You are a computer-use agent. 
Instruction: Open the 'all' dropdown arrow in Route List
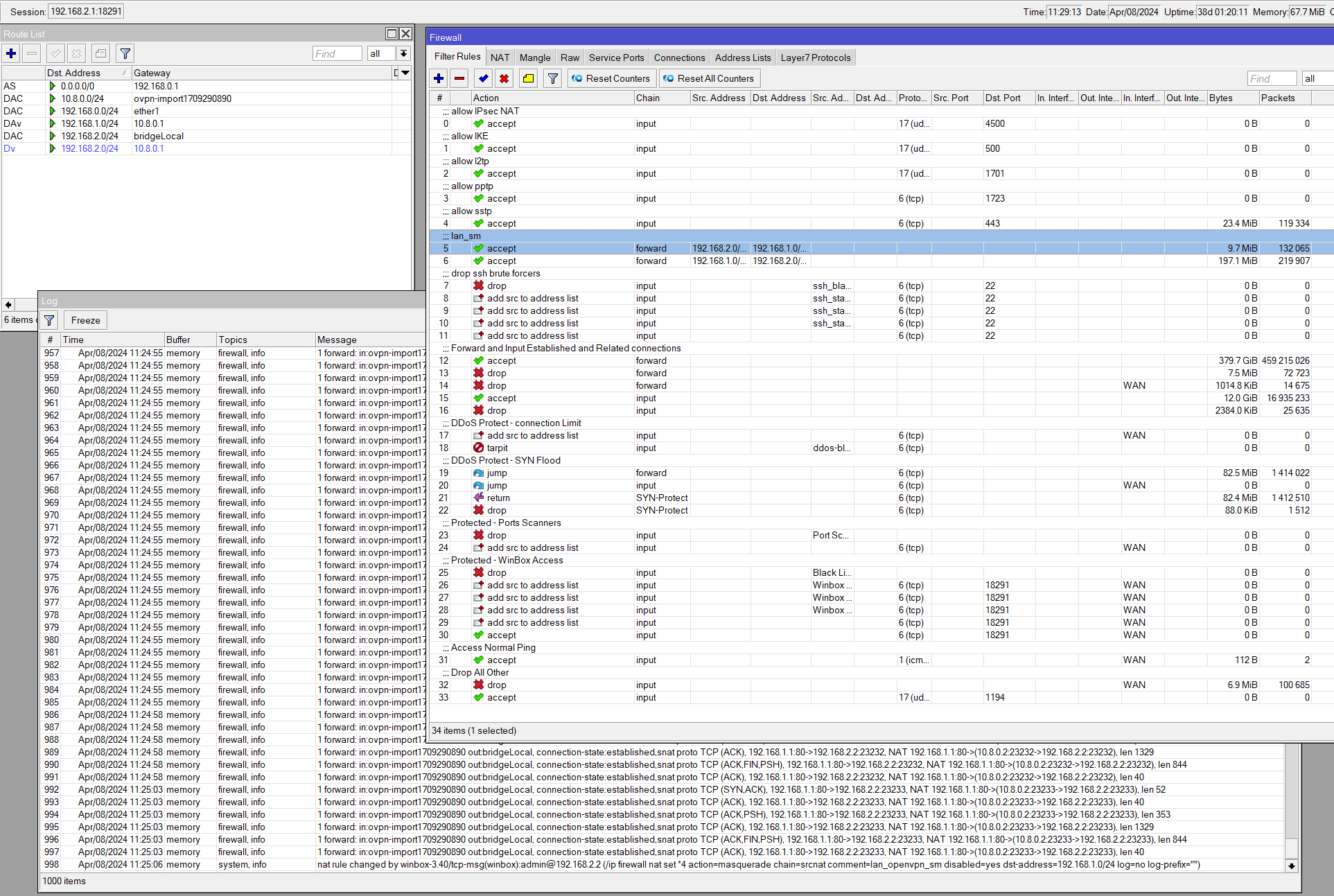click(x=404, y=53)
